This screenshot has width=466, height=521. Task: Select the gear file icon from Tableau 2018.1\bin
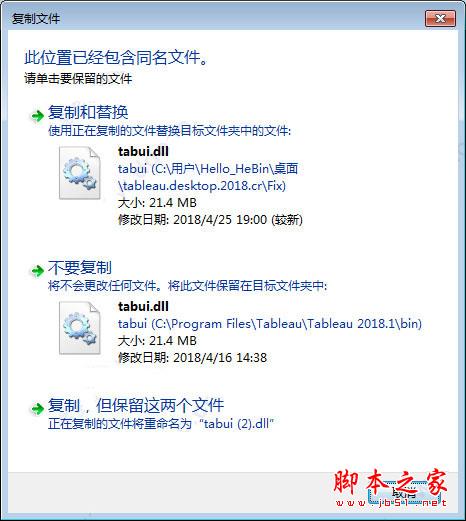[x=80, y=328]
